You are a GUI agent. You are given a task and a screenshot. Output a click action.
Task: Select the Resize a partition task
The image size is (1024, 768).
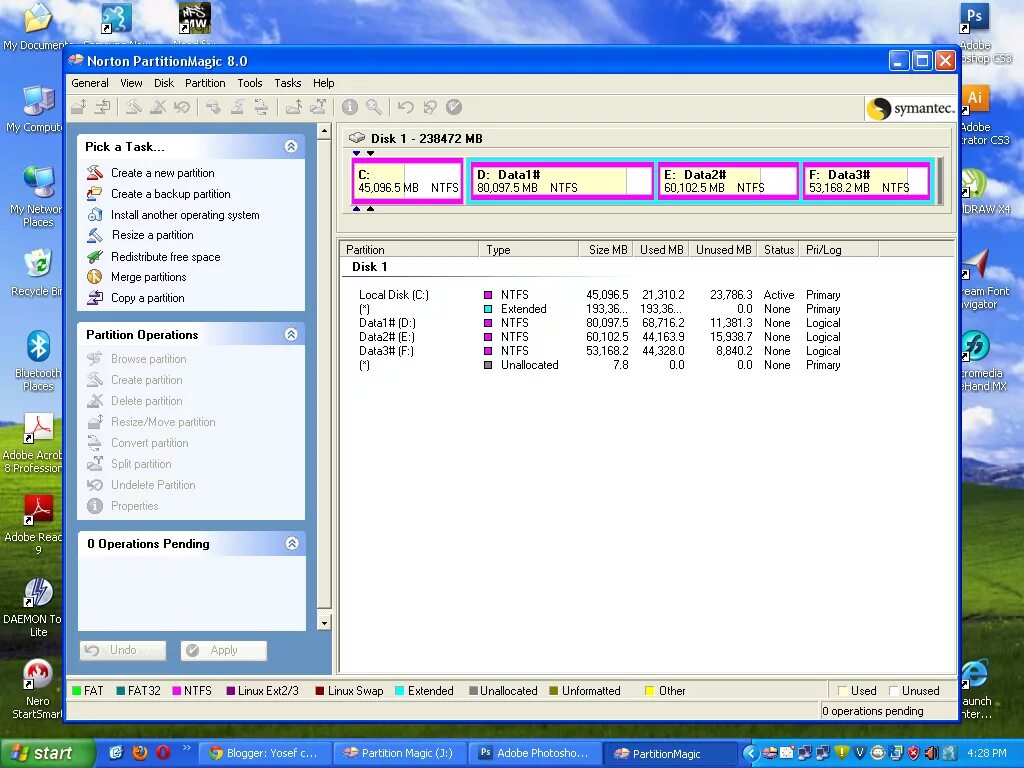(x=152, y=235)
